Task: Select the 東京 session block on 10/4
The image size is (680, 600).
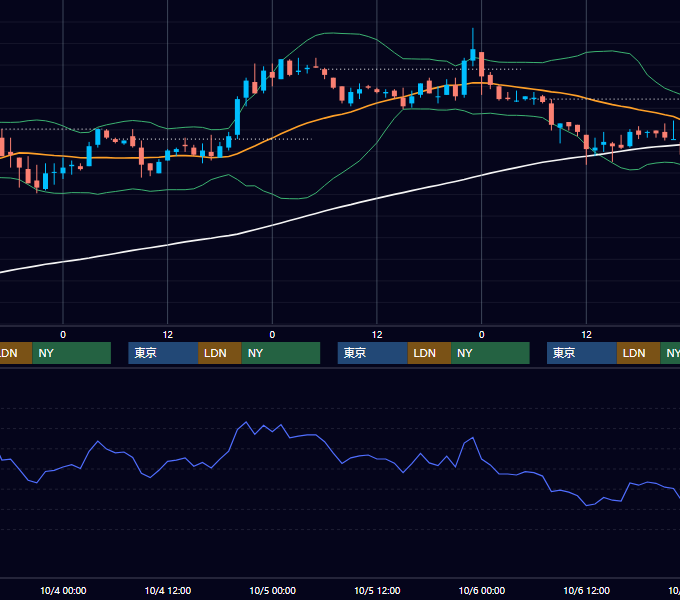Action: point(163,353)
